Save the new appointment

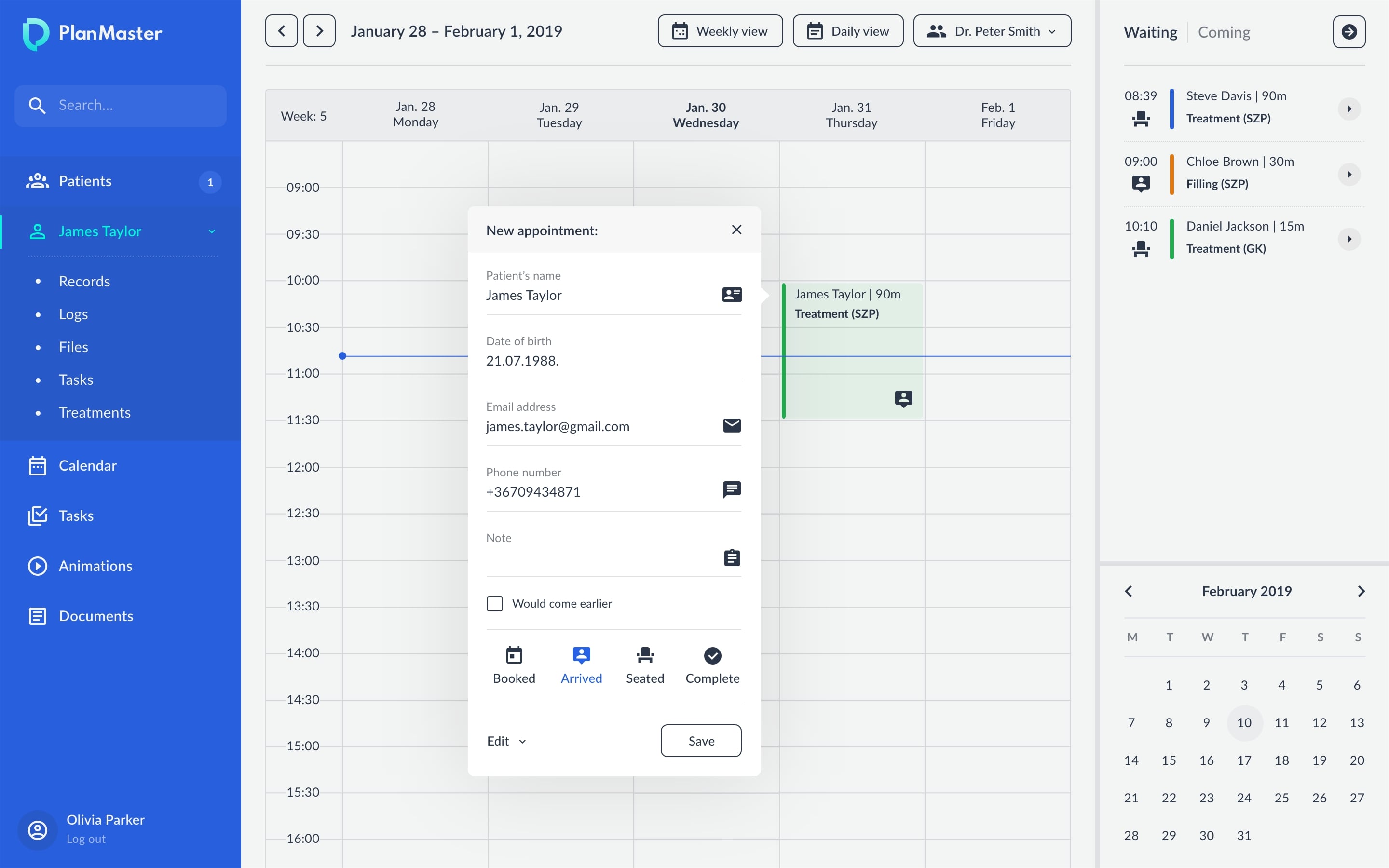pyautogui.click(x=700, y=741)
